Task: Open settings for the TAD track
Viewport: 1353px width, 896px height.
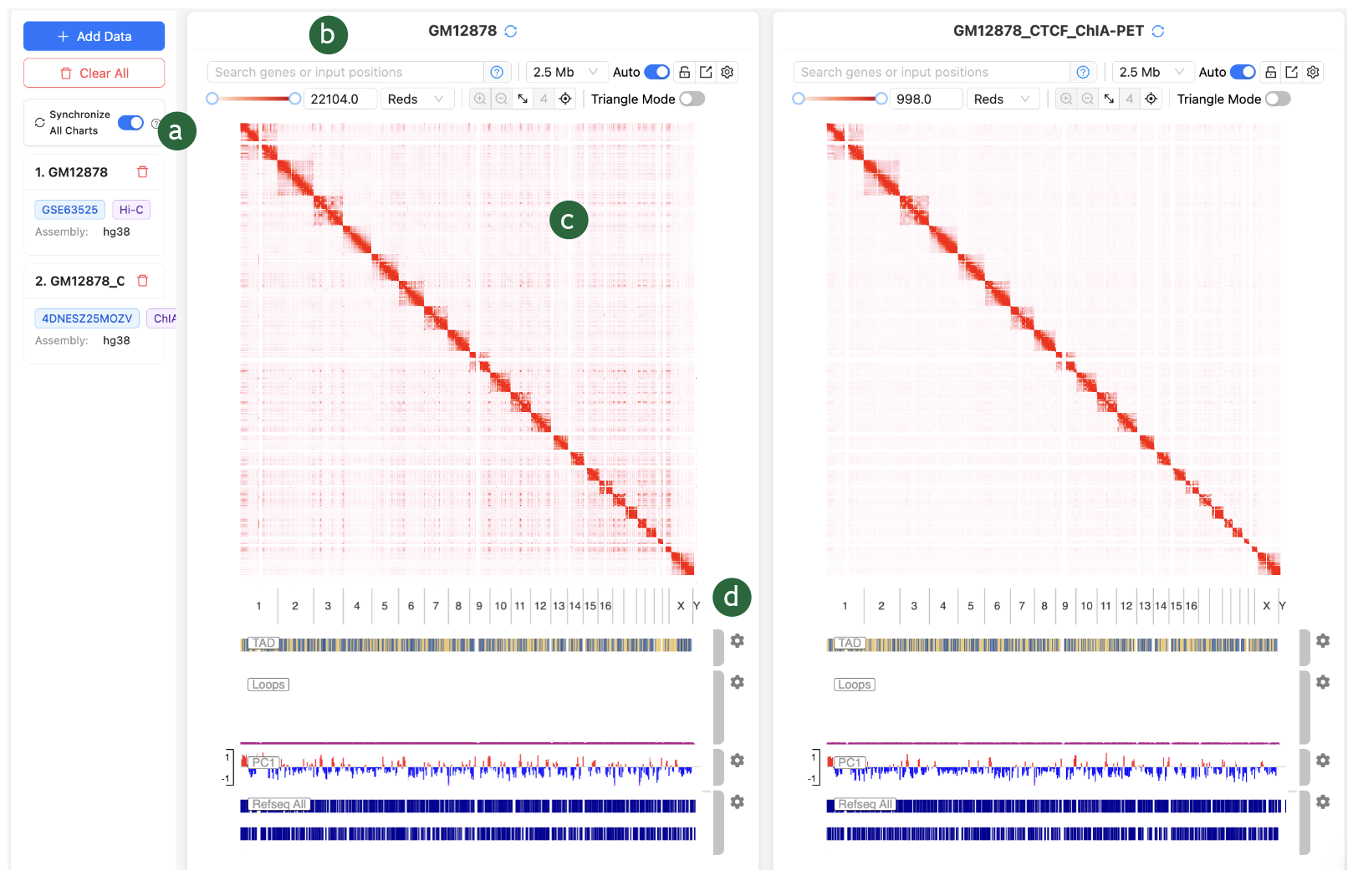Action: pos(737,640)
